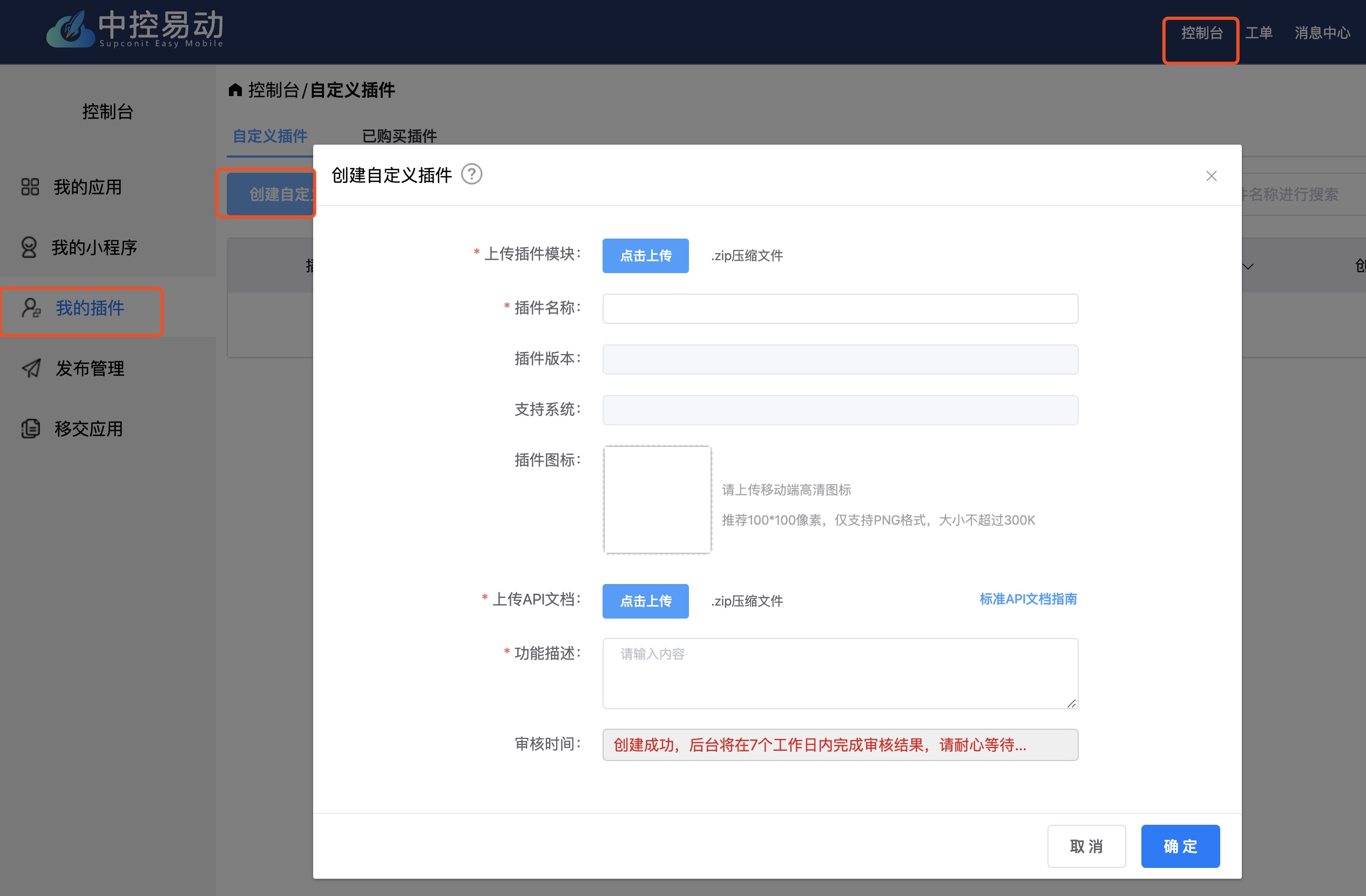1366x896 pixels.
Task: Click 控制台 in the breadcrumb
Action: click(x=273, y=90)
